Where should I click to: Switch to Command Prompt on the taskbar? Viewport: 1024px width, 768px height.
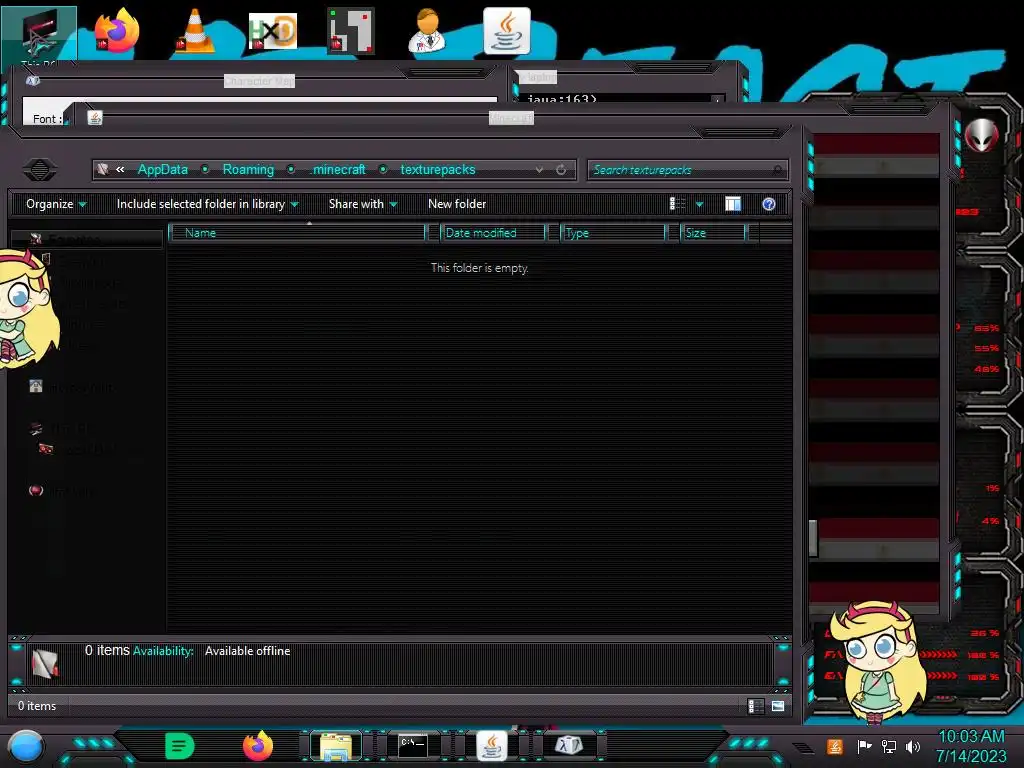pos(413,746)
